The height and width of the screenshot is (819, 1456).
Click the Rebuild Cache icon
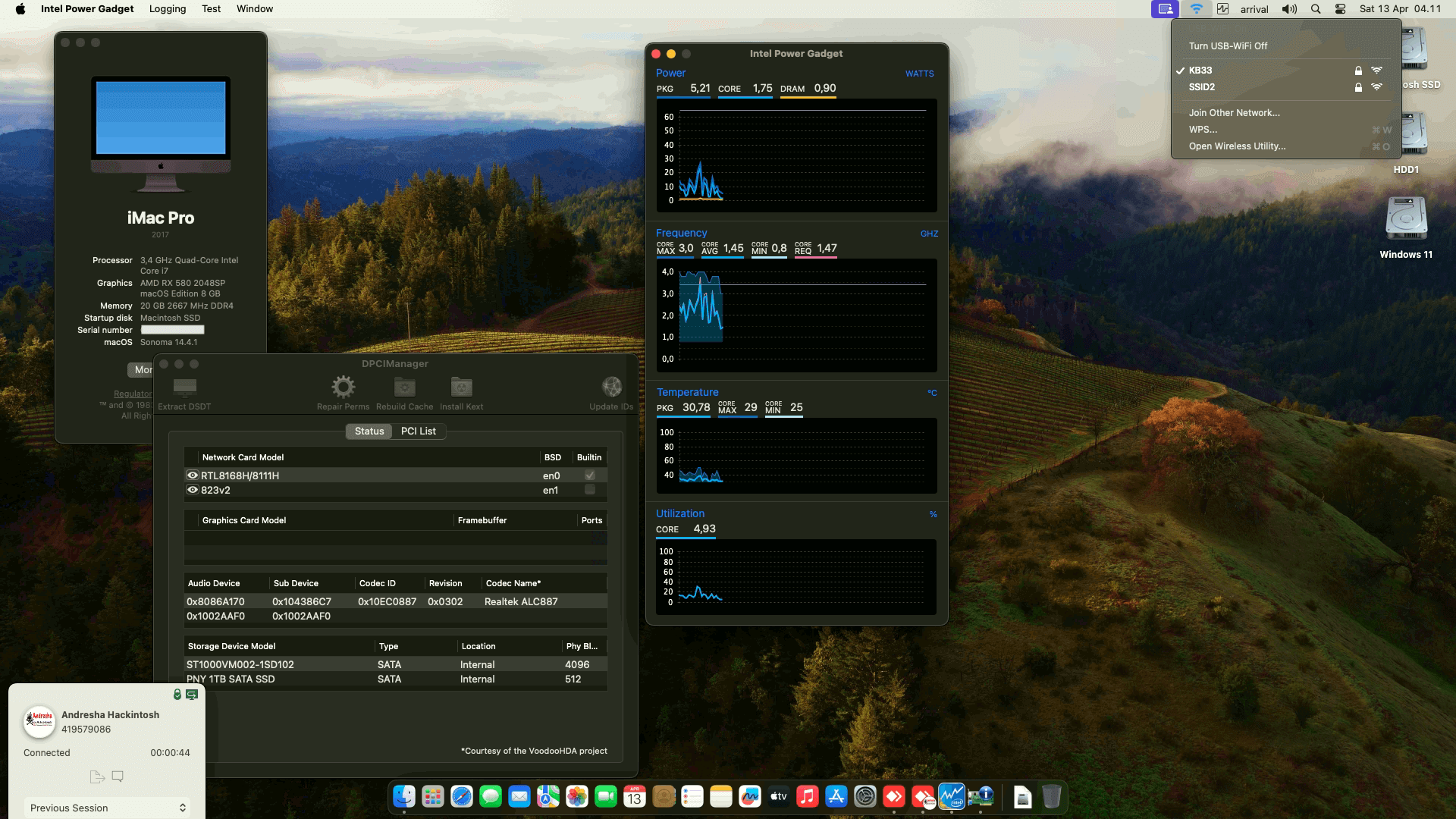click(405, 388)
